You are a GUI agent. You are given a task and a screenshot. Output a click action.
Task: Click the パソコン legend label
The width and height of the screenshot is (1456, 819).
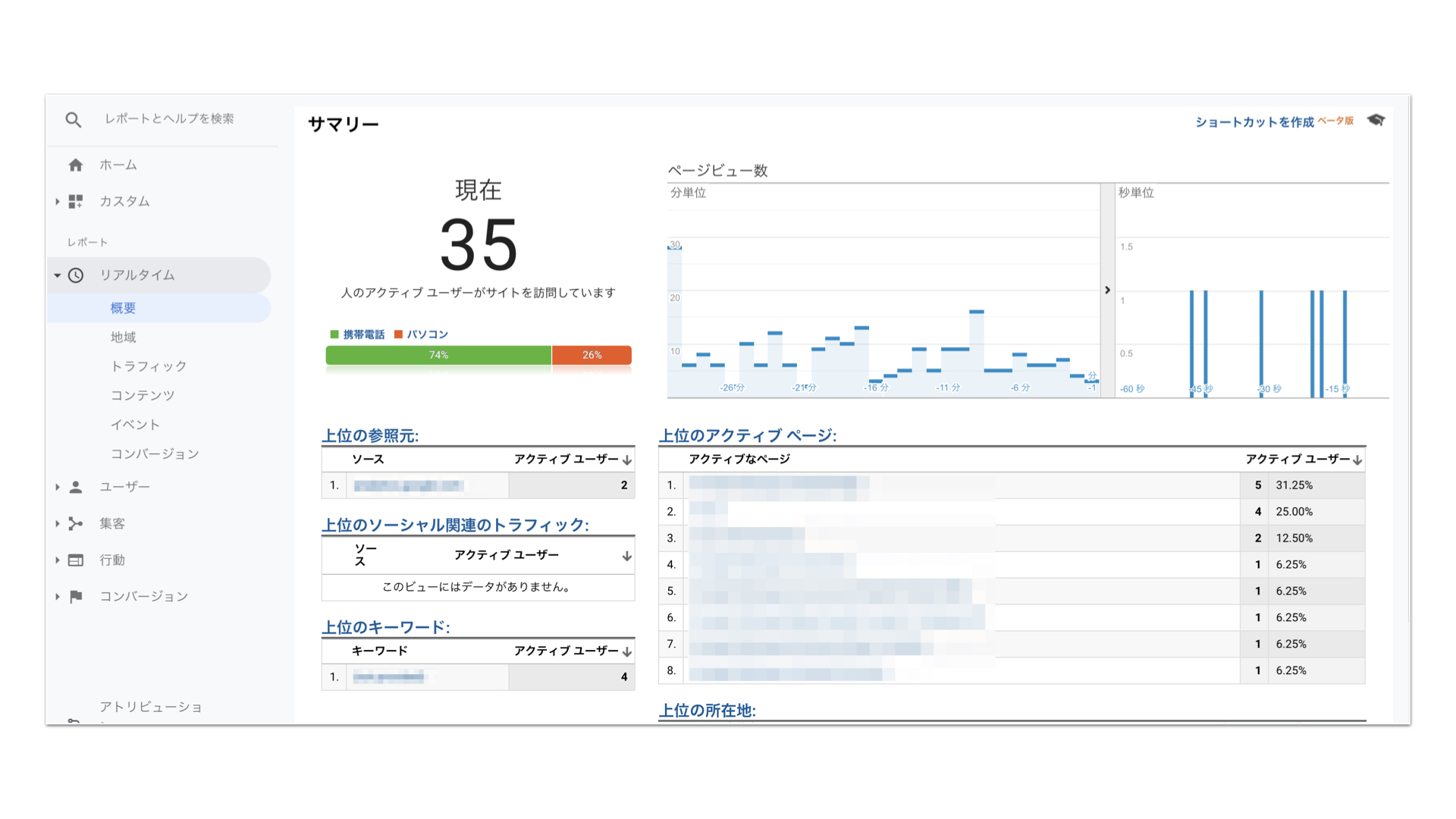click(427, 334)
